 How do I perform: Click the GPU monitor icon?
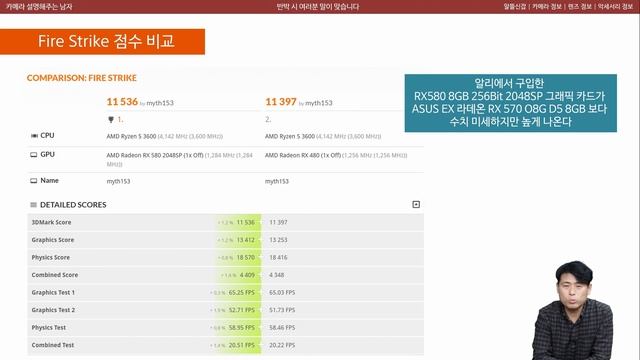coord(34,155)
